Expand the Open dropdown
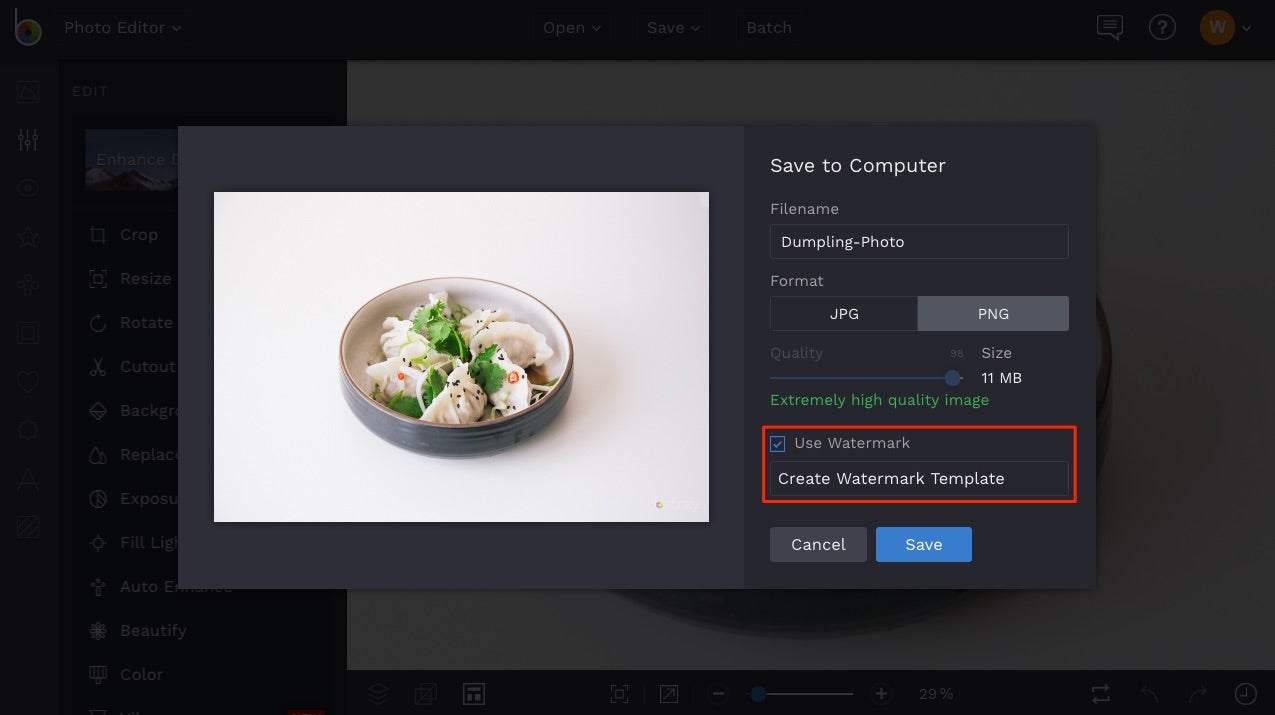Screen dimensions: 1275x715 [571, 27]
